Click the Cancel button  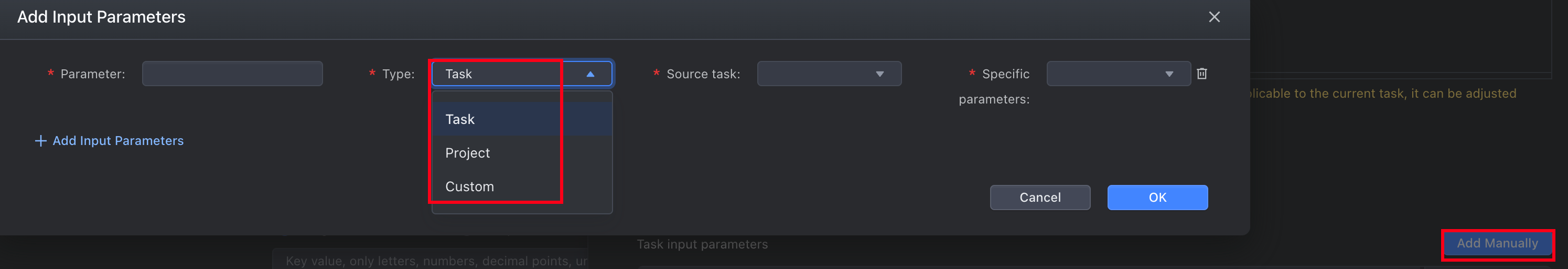[x=1039, y=198]
